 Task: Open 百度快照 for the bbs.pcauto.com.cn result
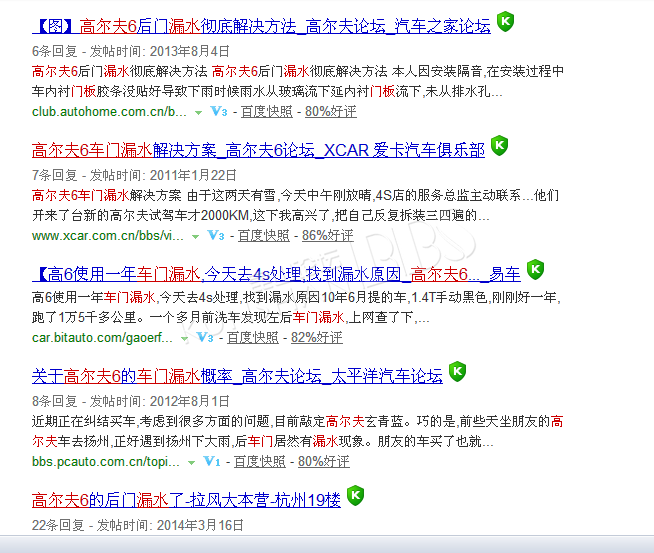260,461
